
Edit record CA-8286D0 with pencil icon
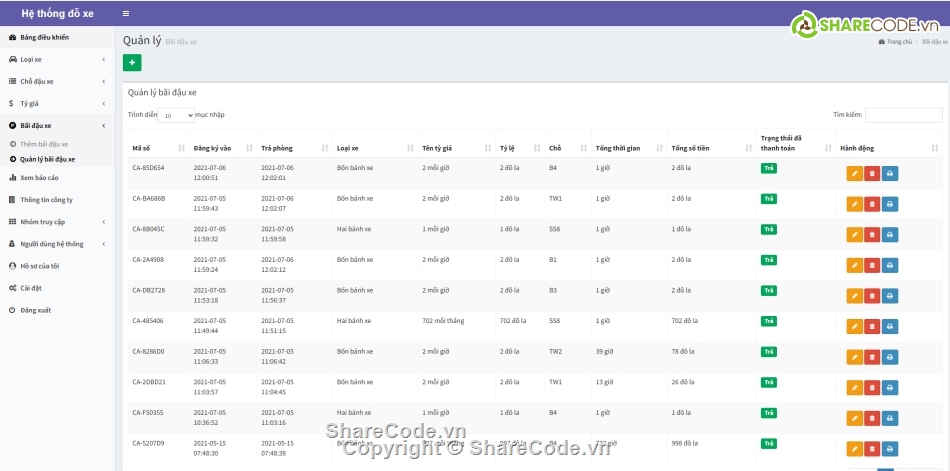pyautogui.click(x=854, y=357)
